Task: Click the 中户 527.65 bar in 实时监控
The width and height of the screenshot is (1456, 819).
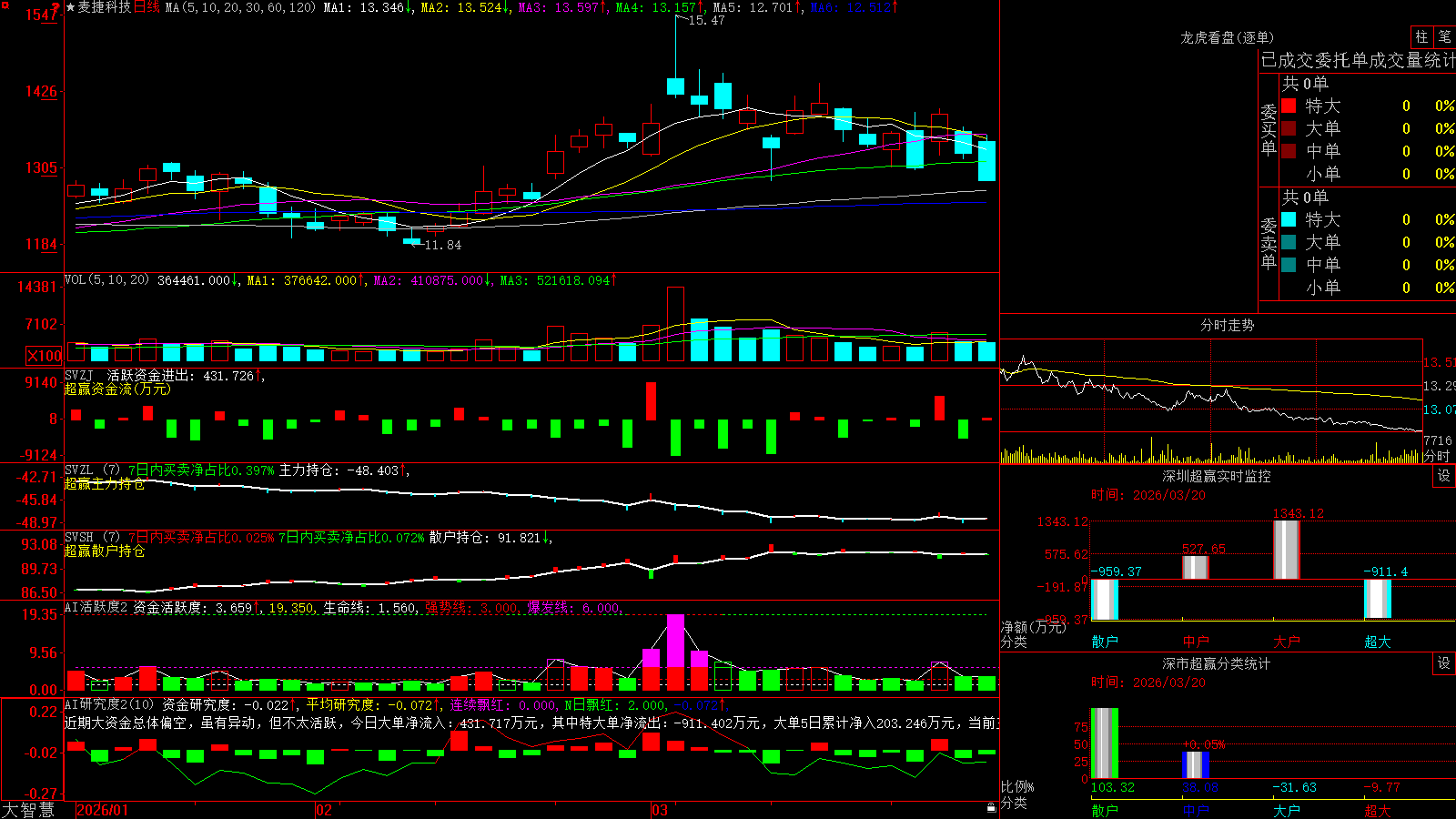Action: [1195, 567]
